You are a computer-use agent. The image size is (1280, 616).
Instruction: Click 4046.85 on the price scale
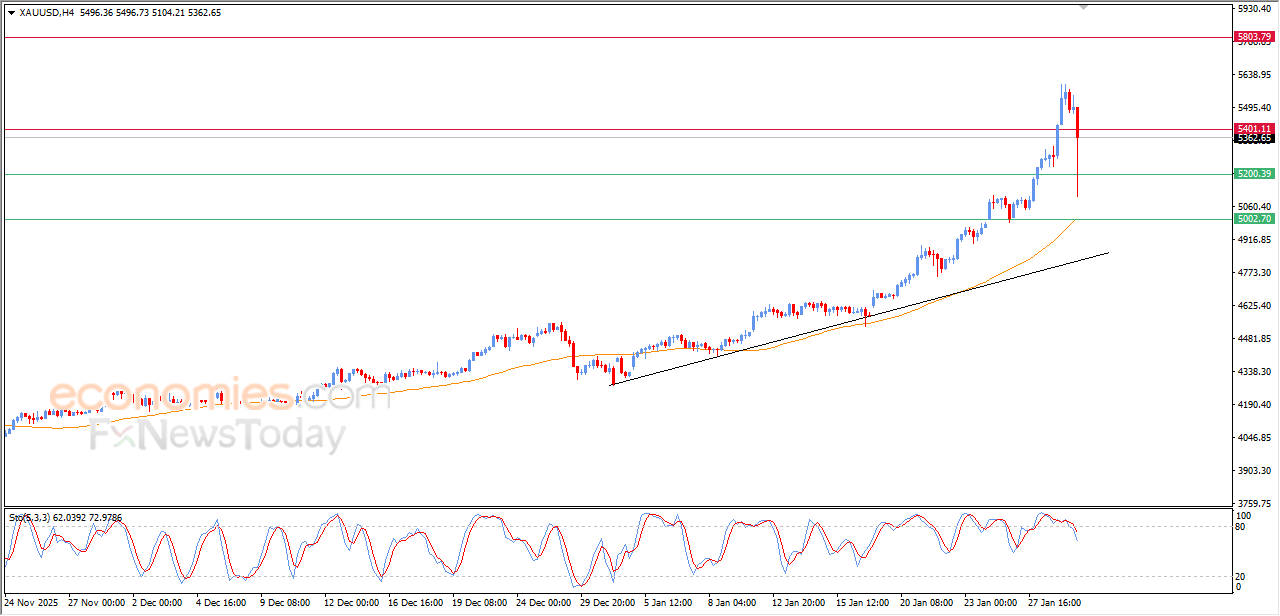1254,437
